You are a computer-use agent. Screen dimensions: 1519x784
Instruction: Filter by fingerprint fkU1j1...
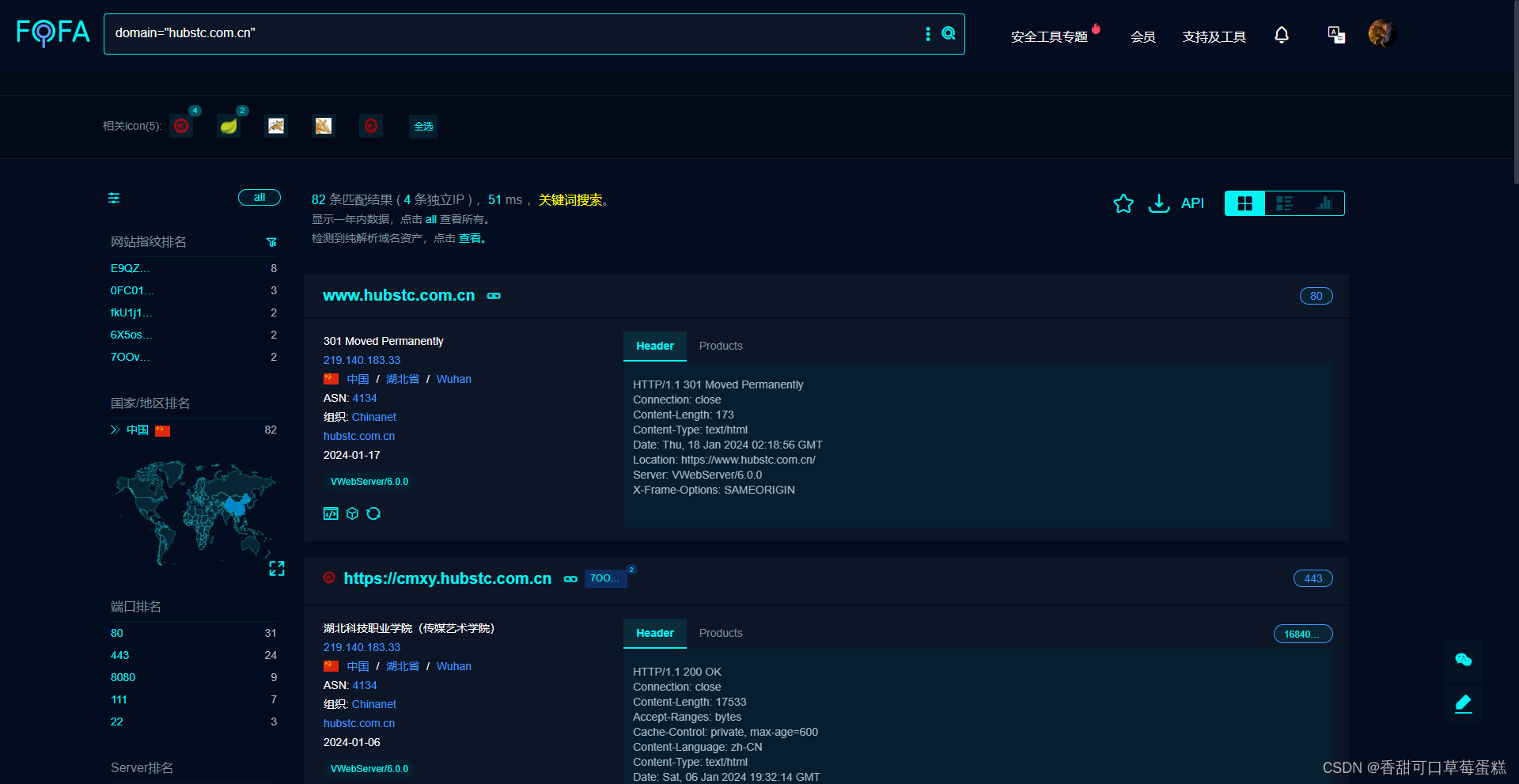[131, 312]
